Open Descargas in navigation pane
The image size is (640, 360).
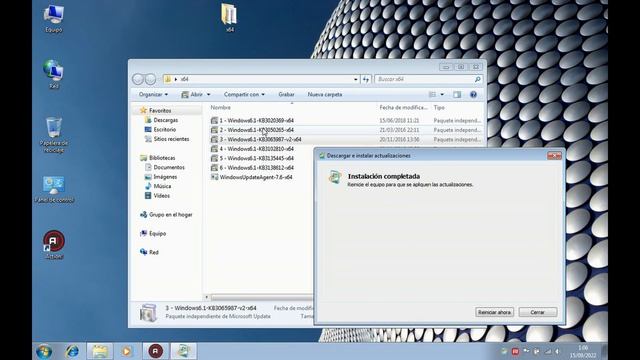(x=161, y=120)
